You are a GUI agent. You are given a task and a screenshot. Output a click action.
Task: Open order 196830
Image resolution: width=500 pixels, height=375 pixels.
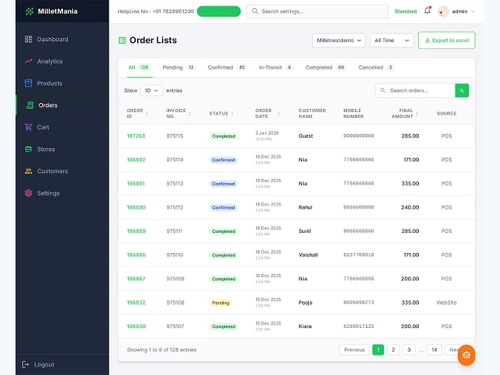coord(136,326)
